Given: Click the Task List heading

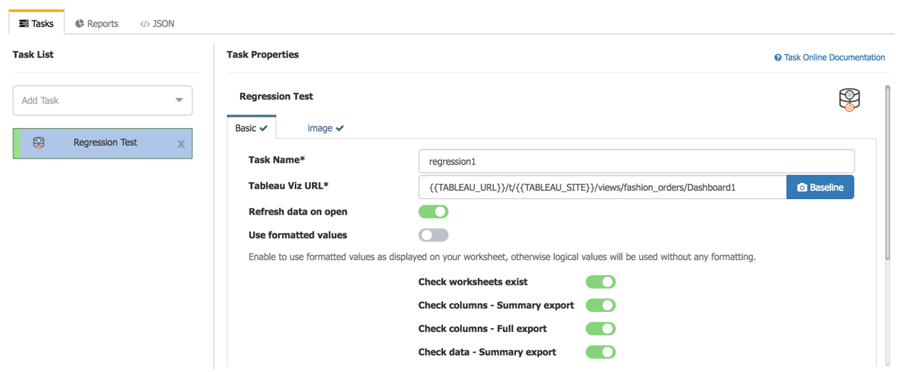Looking at the screenshot, I should [33, 55].
